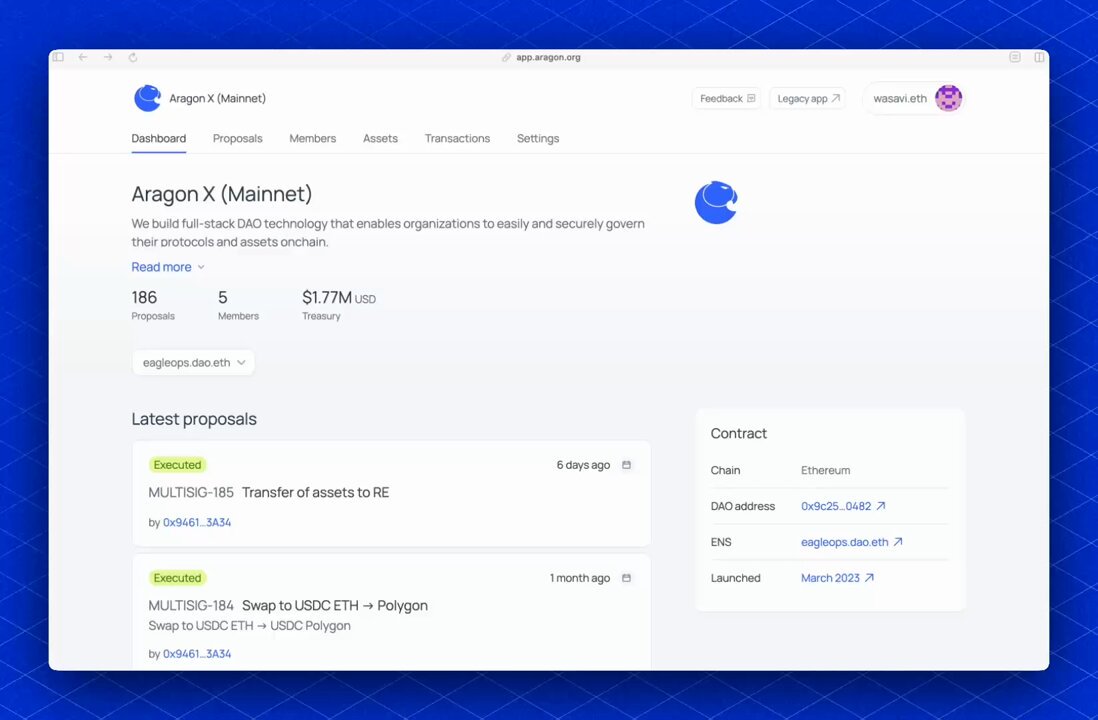This screenshot has width=1098, height=720.
Task: Click the Contract panel heading
Action: (x=739, y=434)
